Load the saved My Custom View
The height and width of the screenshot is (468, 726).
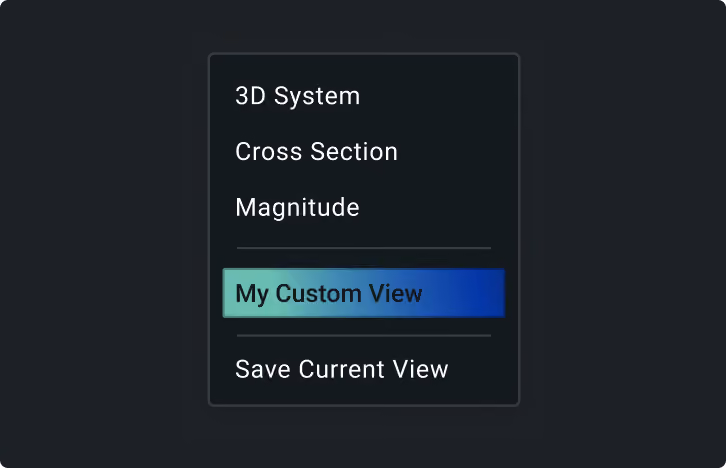coord(363,293)
